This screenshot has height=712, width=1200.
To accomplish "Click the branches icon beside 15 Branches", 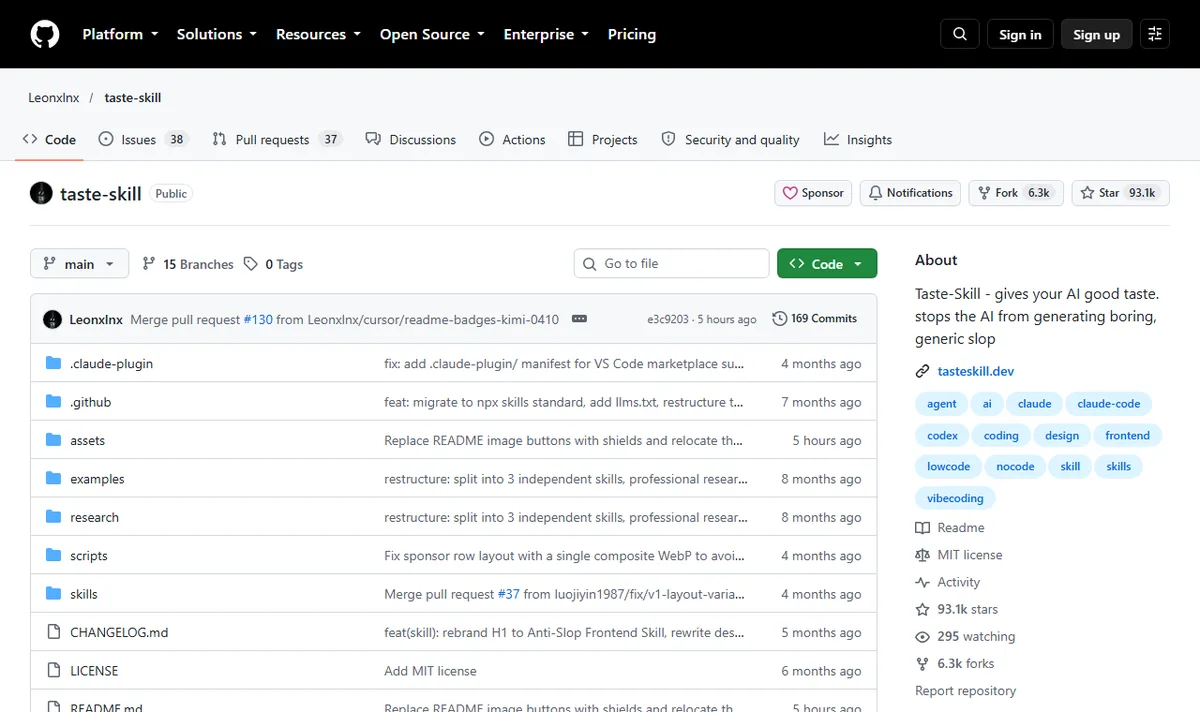I will tap(149, 264).
